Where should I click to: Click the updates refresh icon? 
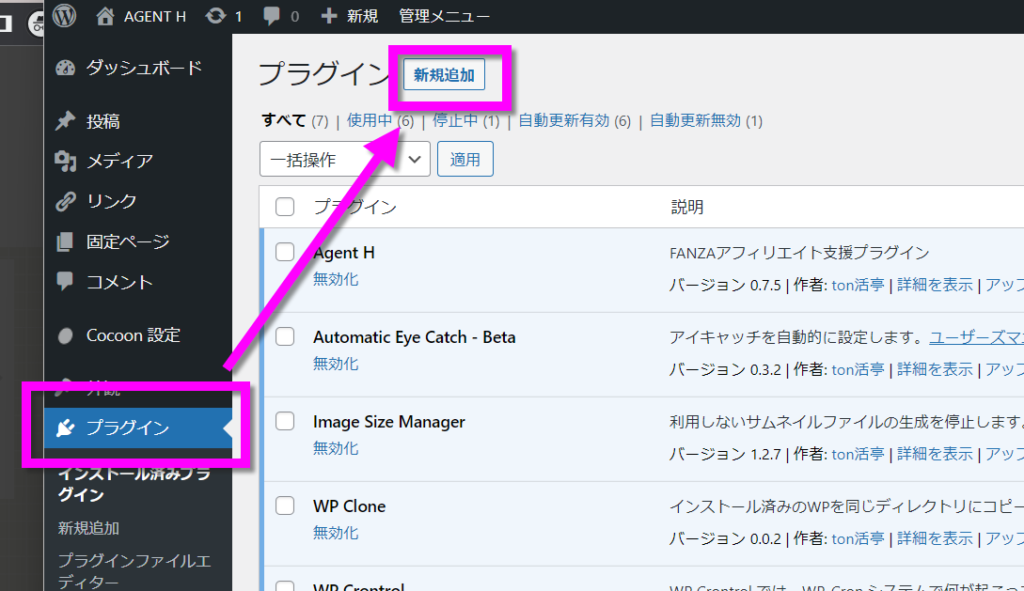pos(216,16)
